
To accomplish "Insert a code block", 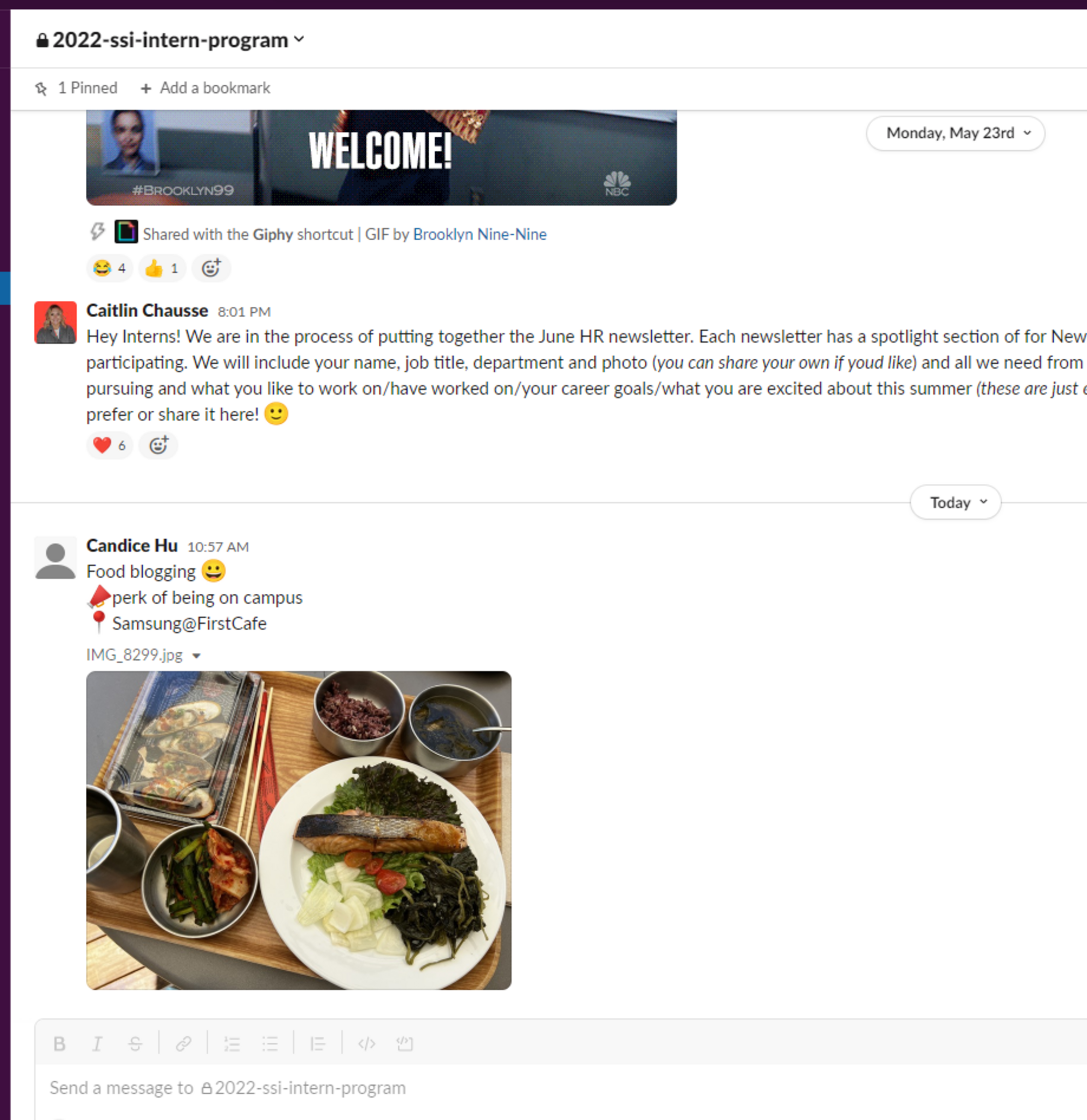I will click(405, 1044).
